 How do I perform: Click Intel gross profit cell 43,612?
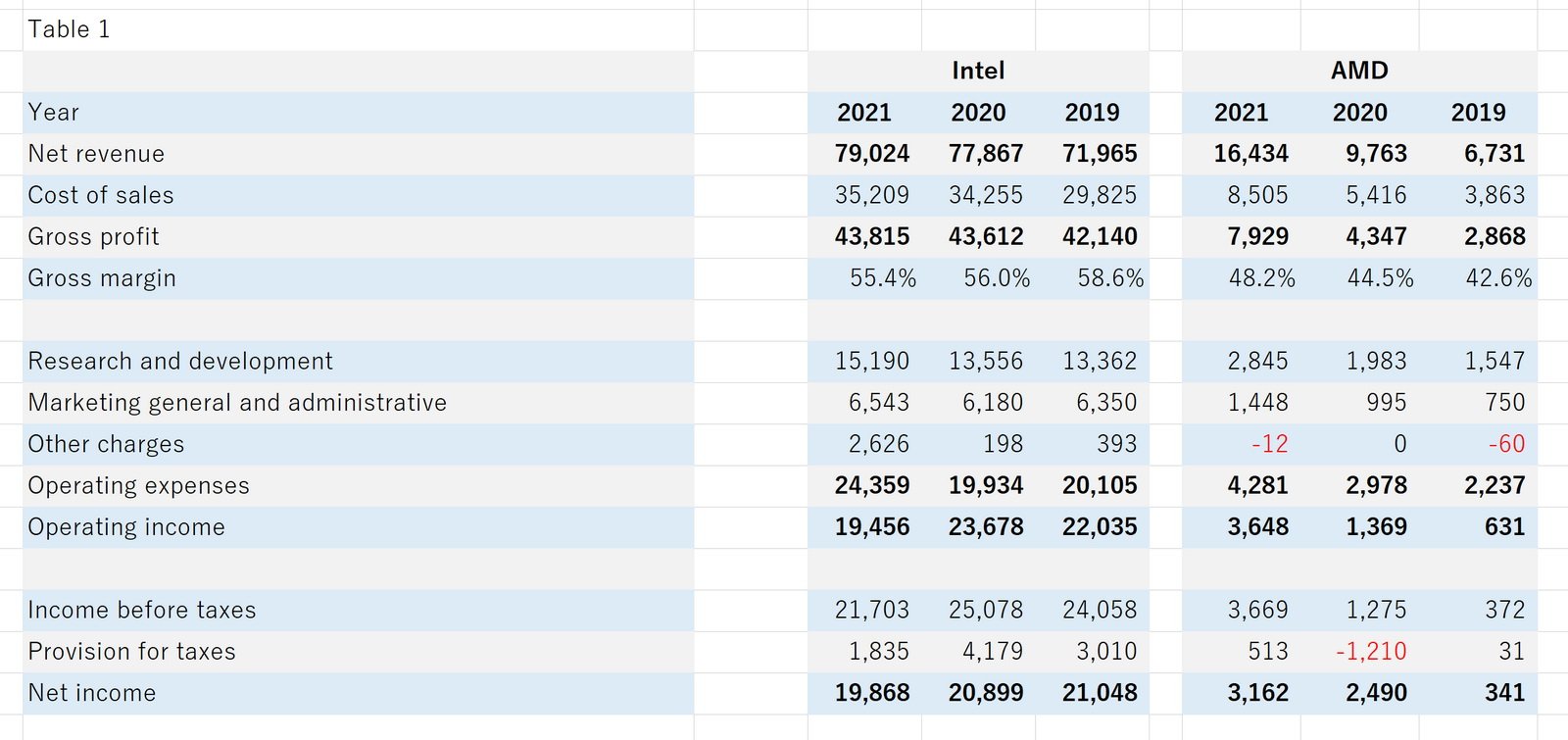point(986,237)
